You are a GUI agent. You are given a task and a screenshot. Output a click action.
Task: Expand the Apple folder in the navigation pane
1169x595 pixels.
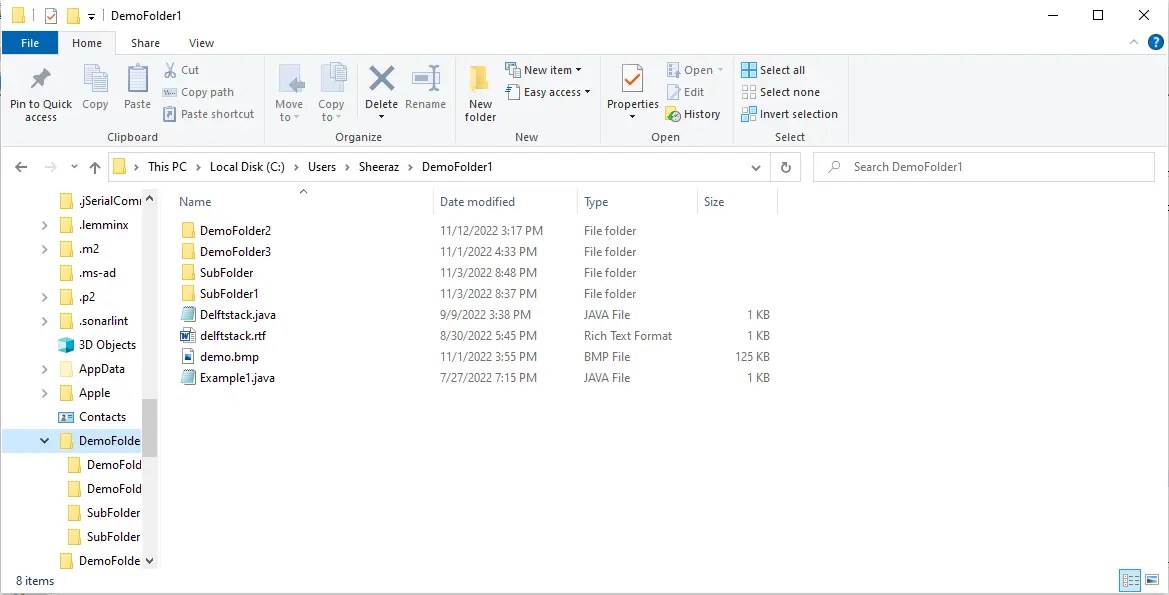44,392
